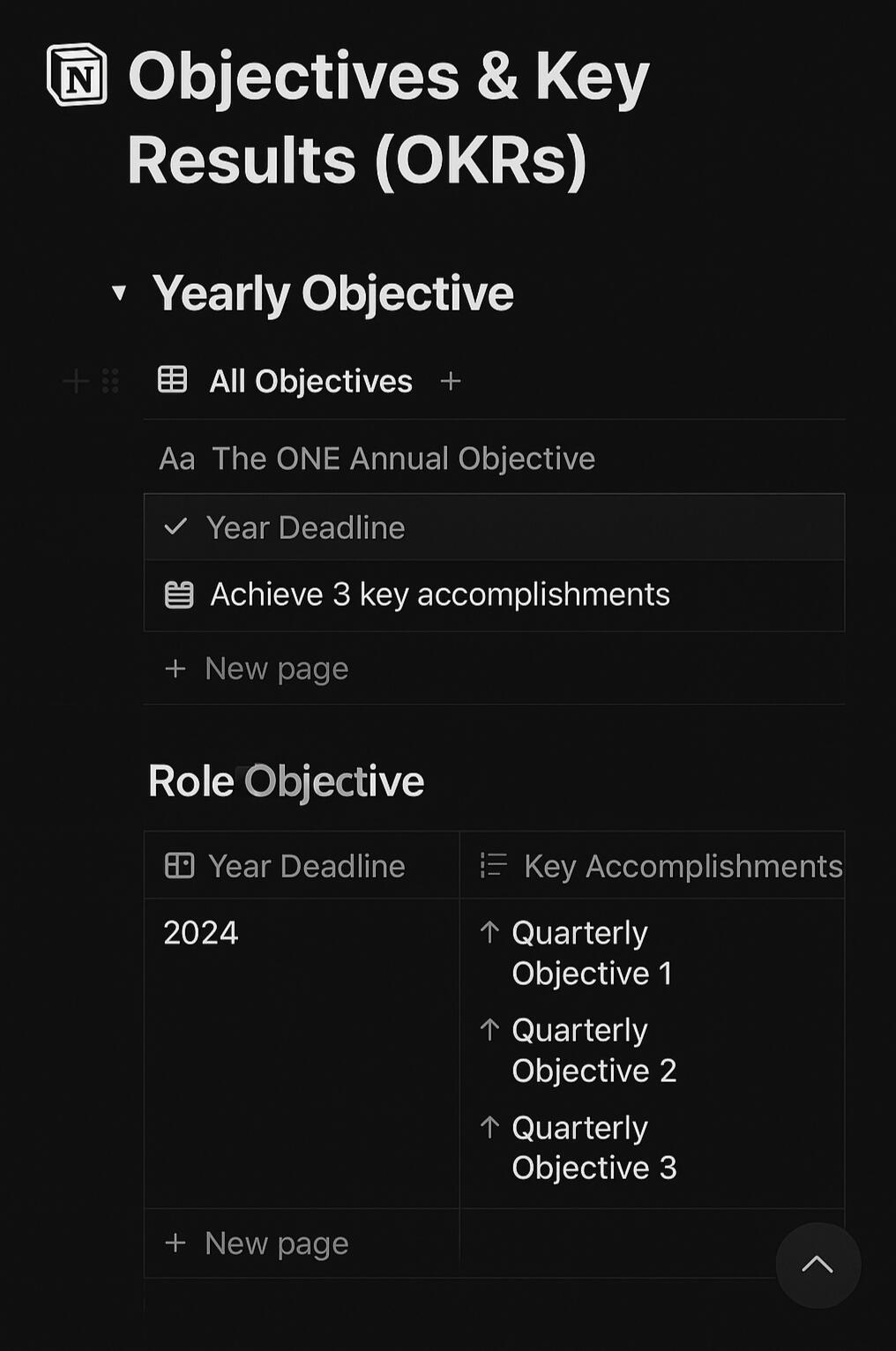Click the calendar icon beside Achieve 3 key accomplishments
The height and width of the screenshot is (1351, 896).
click(179, 595)
